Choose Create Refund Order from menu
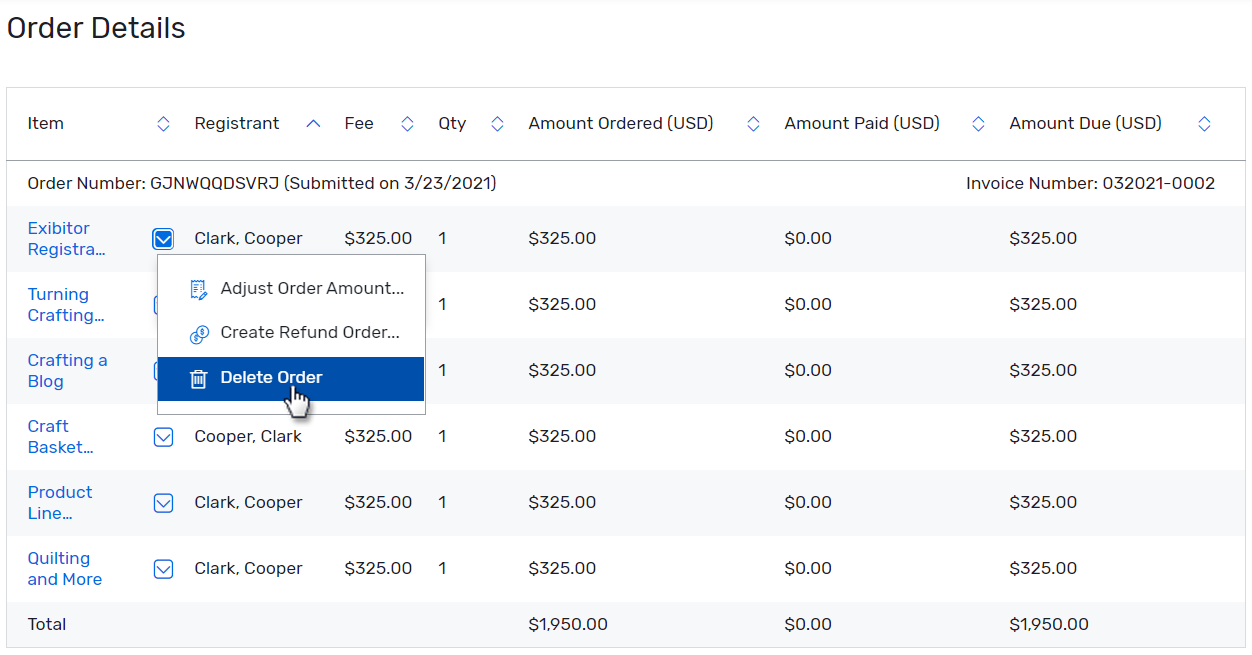Image resolution: width=1252 pixels, height=655 pixels. 309,333
